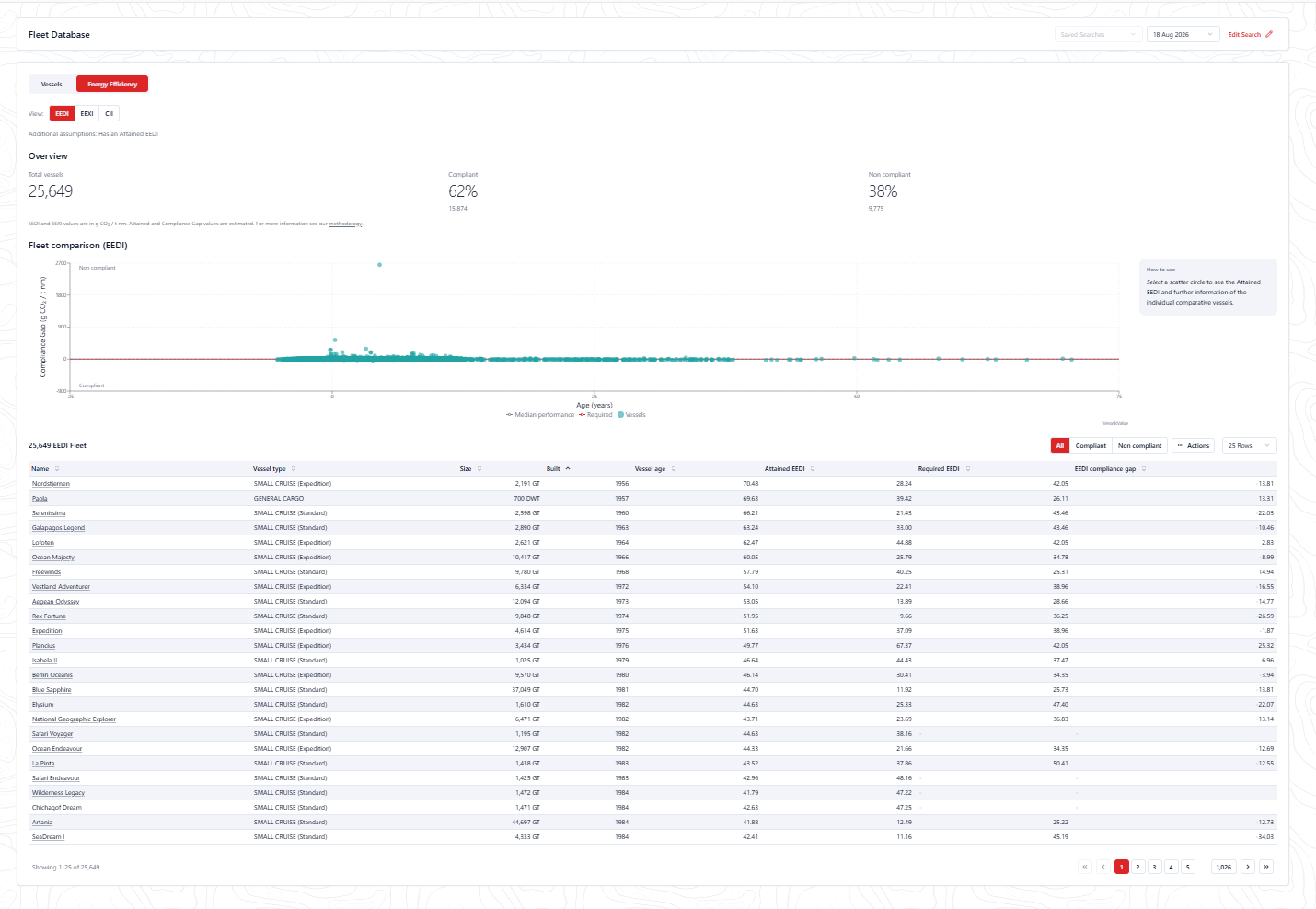Open the Saved Searches dropdown
The image size is (1316, 909).
(1098, 34)
